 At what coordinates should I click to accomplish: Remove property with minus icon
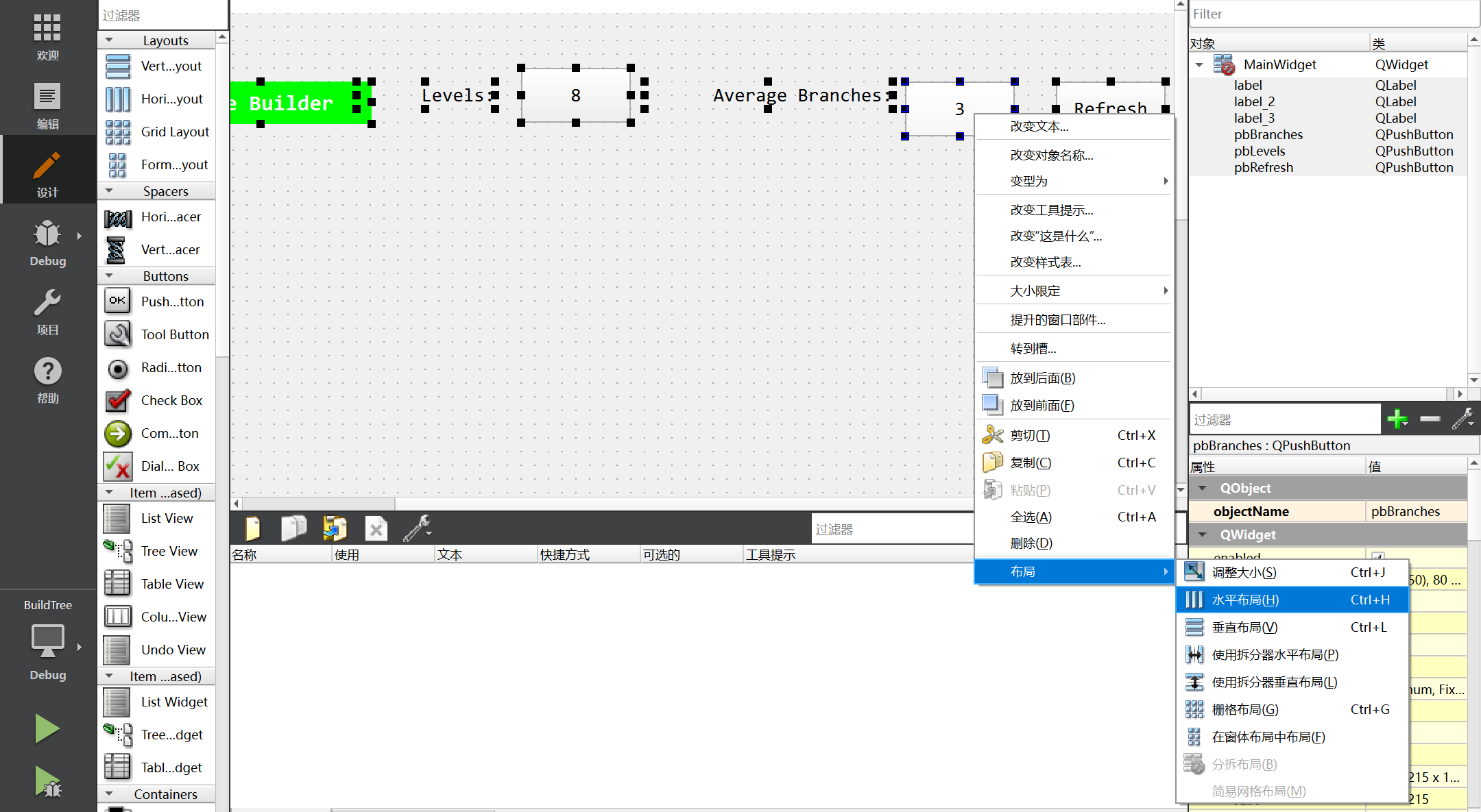click(x=1430, y=419)
